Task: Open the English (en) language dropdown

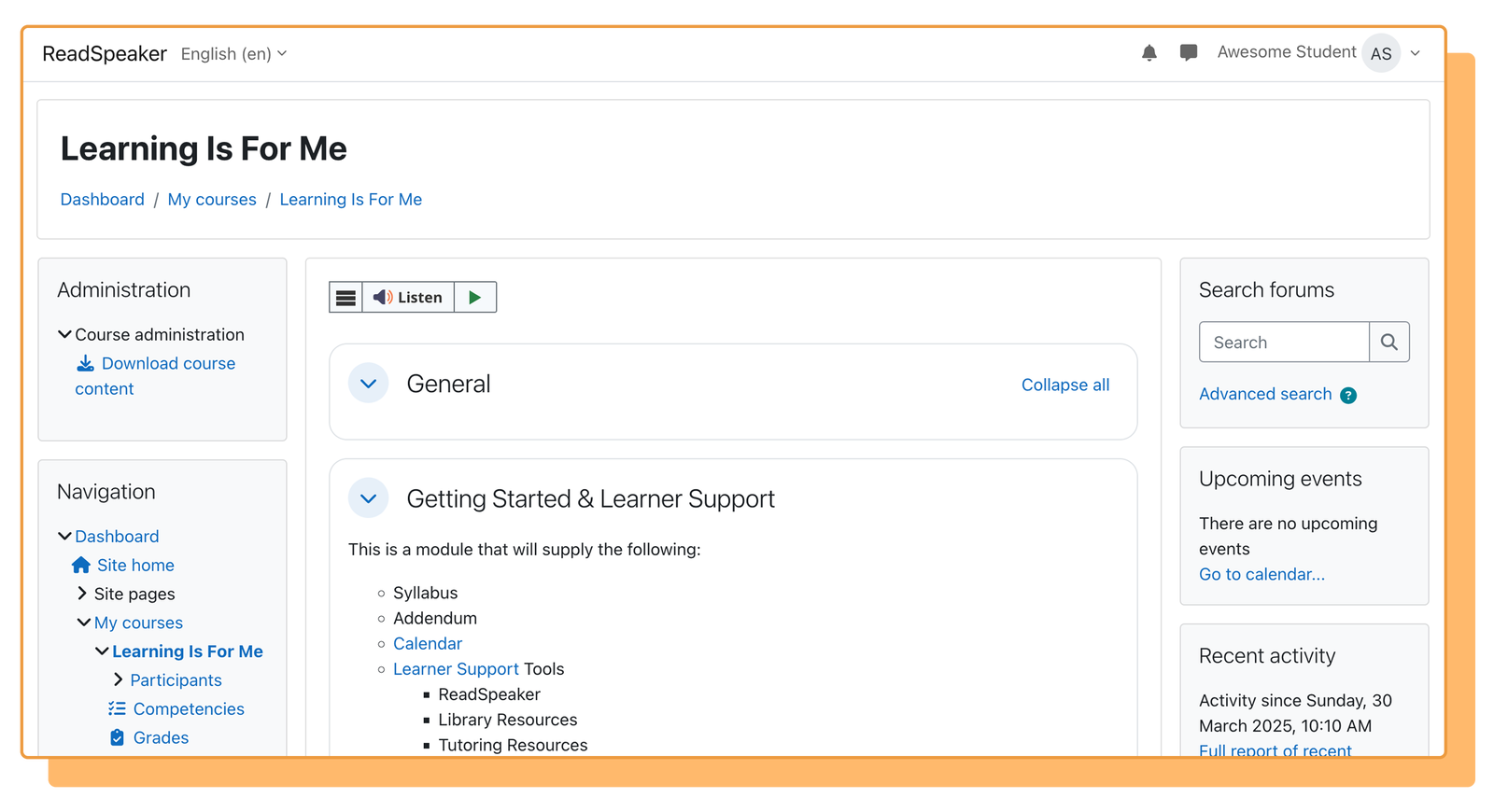Action: [x=233, y=53]
